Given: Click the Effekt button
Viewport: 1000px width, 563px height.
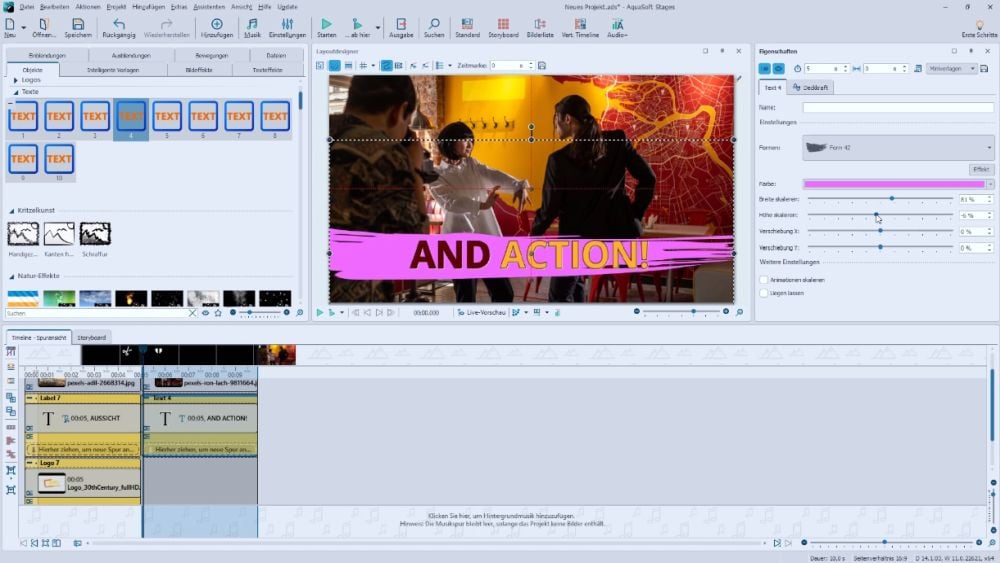Looking at the screenshot, I should pyautogui.click(x=981, y=169).
